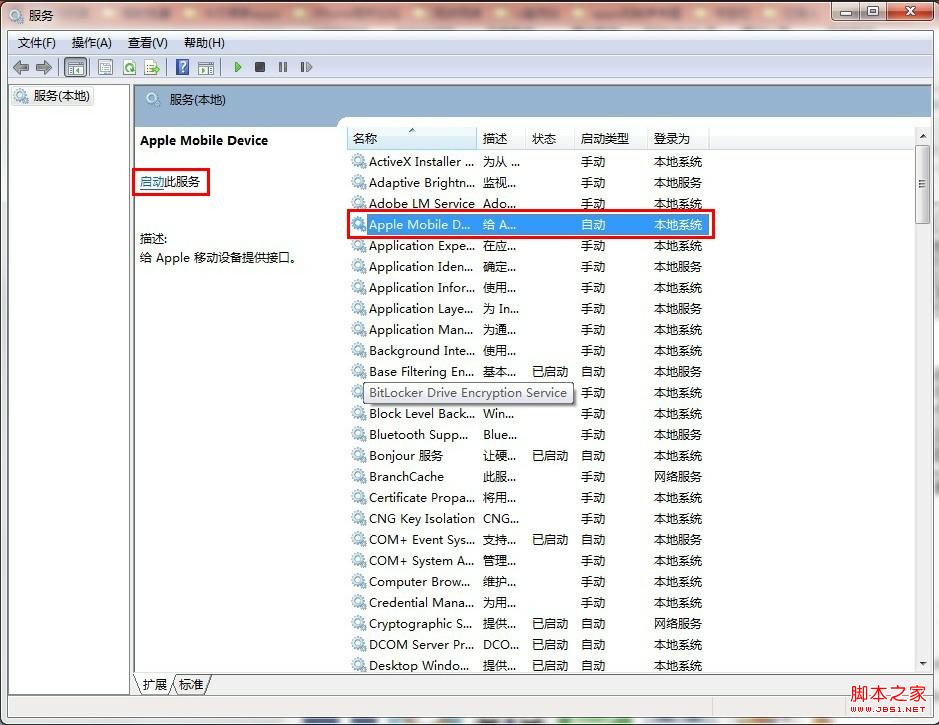Screen dimensions: 939x725
Task: Select the Application Management service row
Action: coord(528,329)
